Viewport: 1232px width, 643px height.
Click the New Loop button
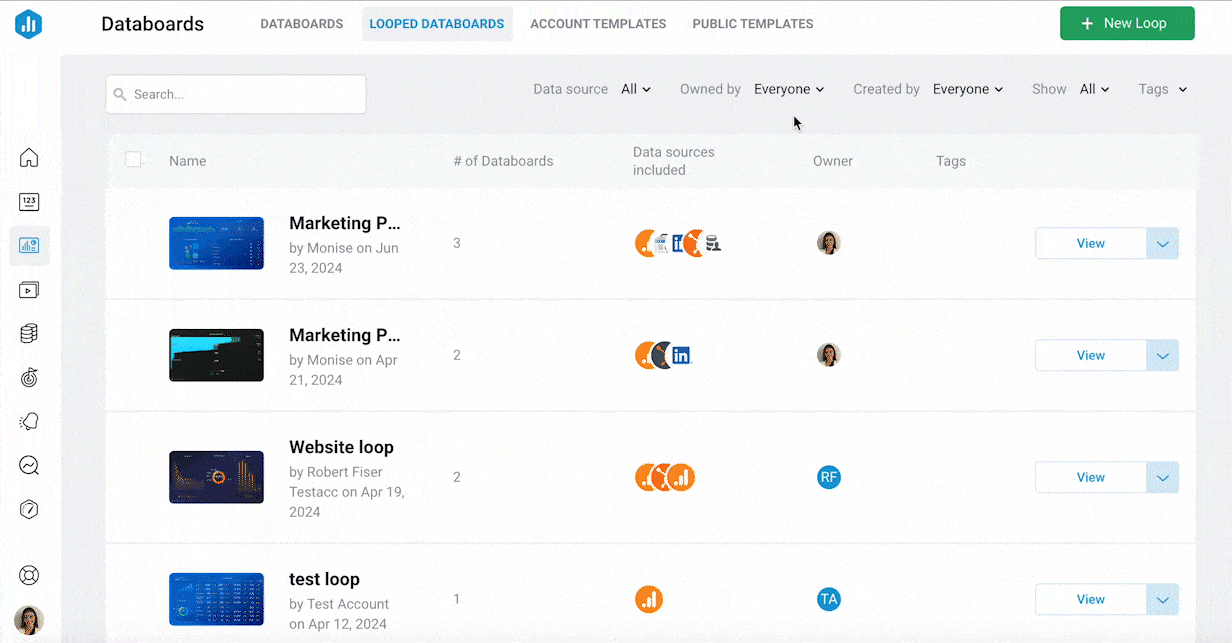1127,24
